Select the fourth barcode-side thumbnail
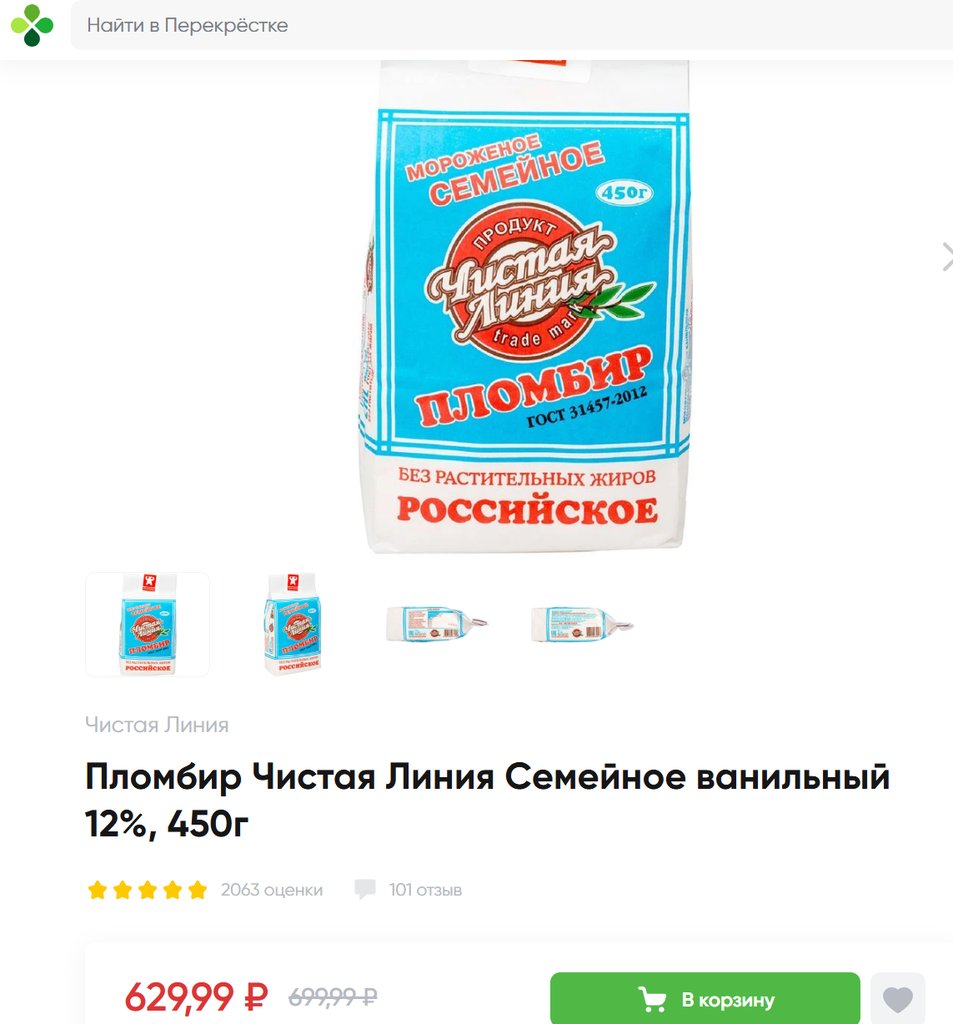953x1024 pixels. coord(582,624)
